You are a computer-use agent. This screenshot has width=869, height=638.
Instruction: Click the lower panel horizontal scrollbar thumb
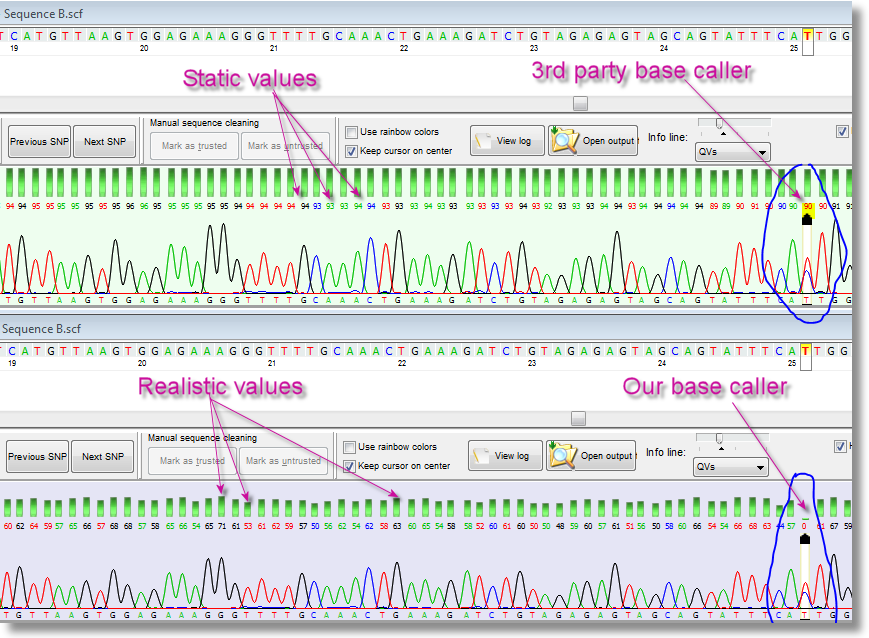click(x=578, y=418)
